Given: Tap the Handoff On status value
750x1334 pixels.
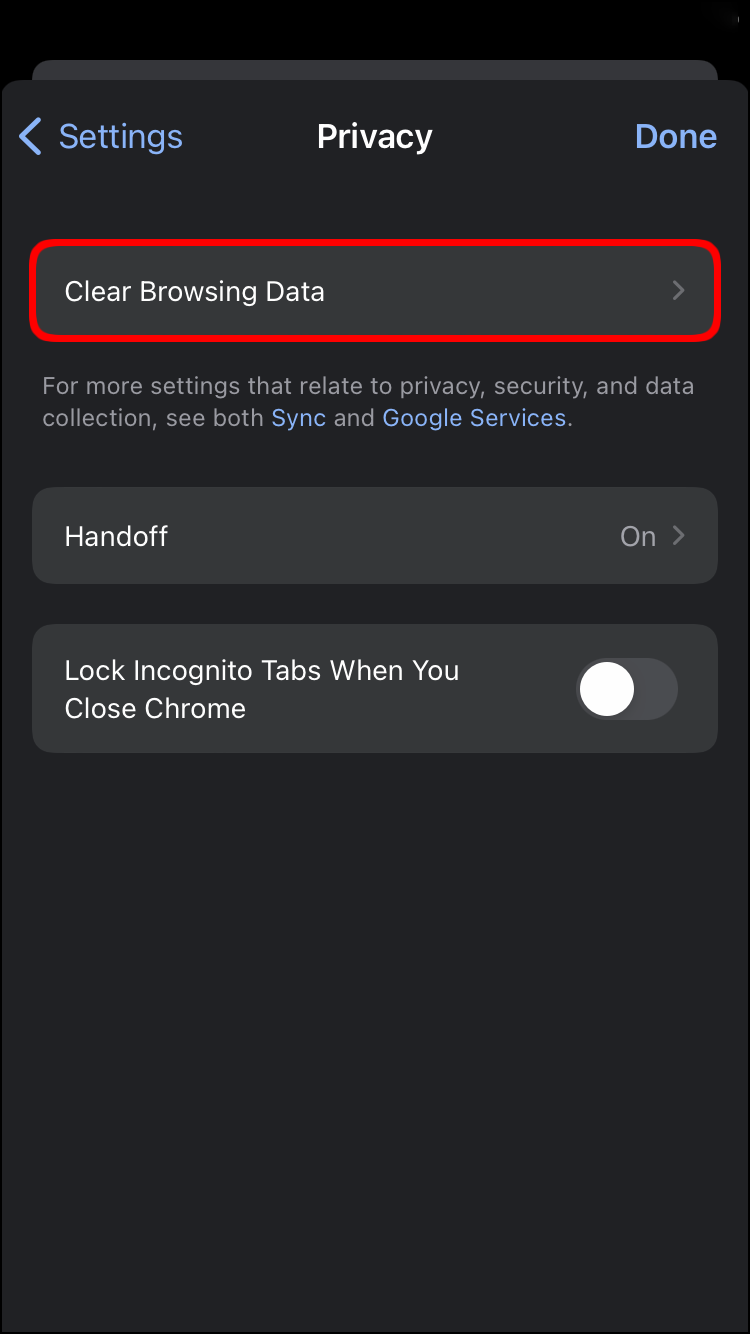Looking at the screenshot, I should [638, 536].
